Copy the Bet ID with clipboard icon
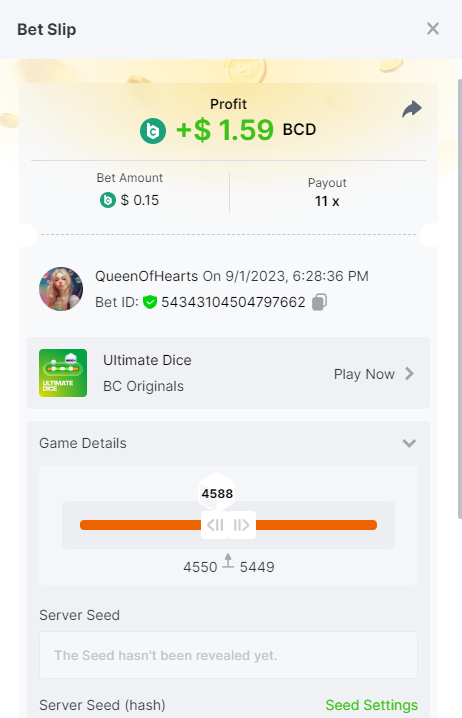 319,302
